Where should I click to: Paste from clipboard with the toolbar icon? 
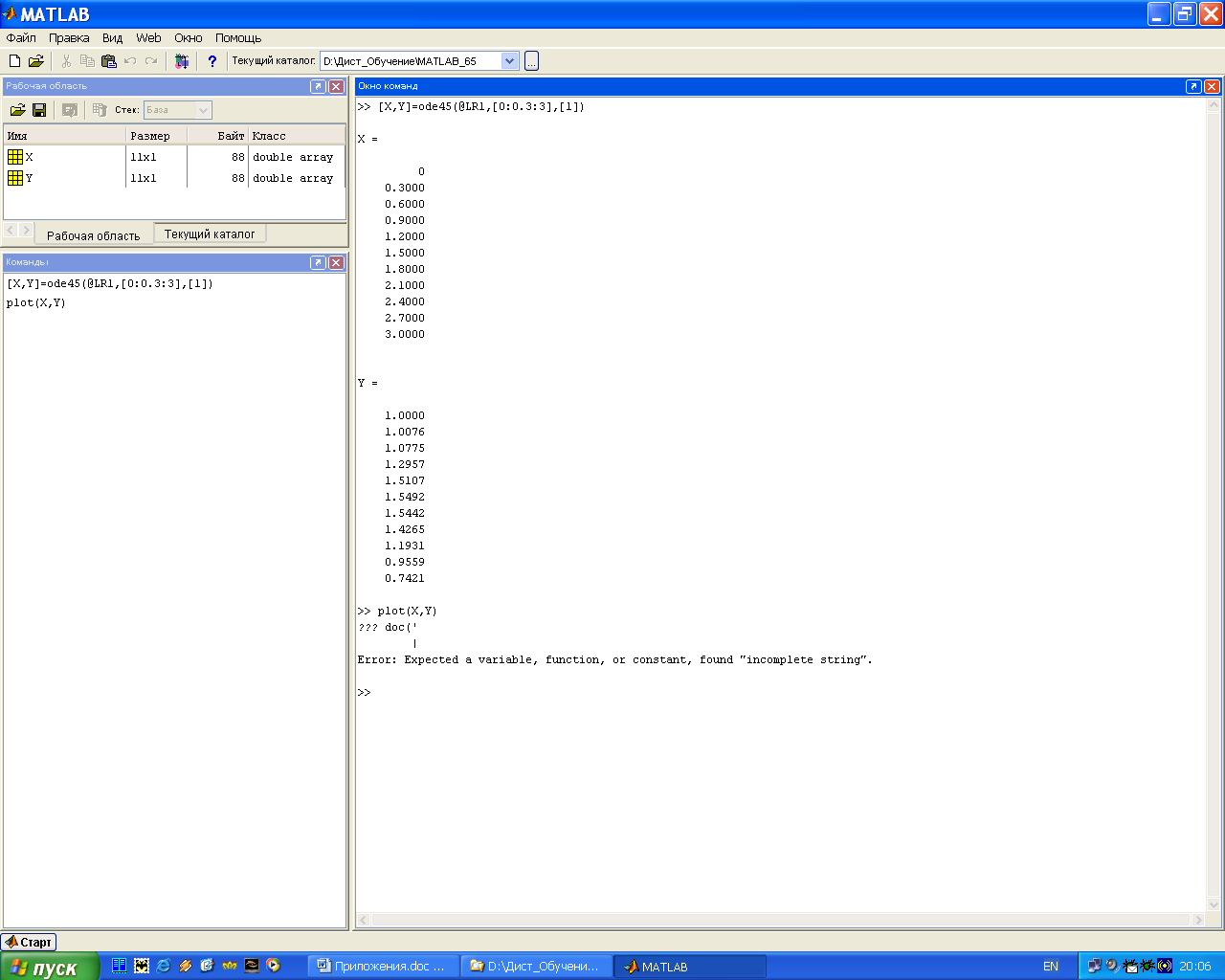[x=108, y=61]
